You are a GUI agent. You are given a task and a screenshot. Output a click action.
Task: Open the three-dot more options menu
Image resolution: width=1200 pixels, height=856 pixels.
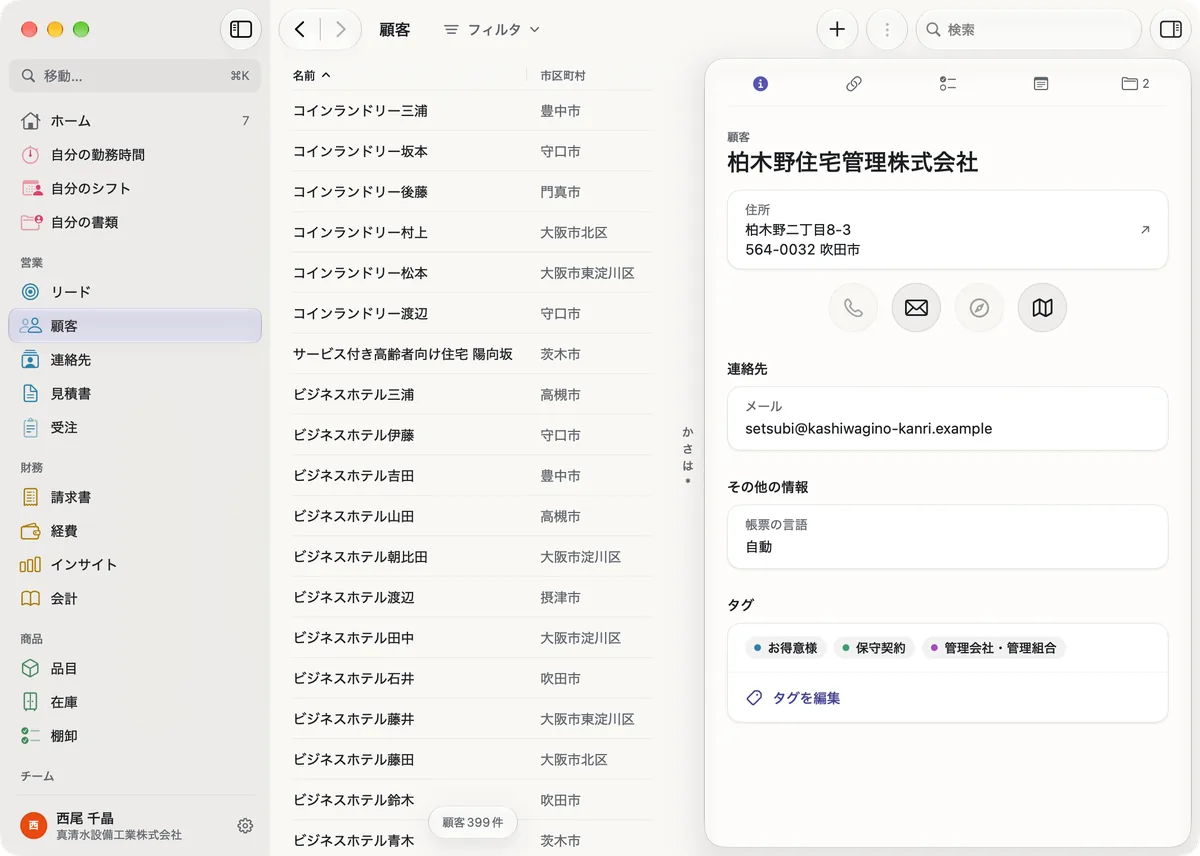coord(886,30)
